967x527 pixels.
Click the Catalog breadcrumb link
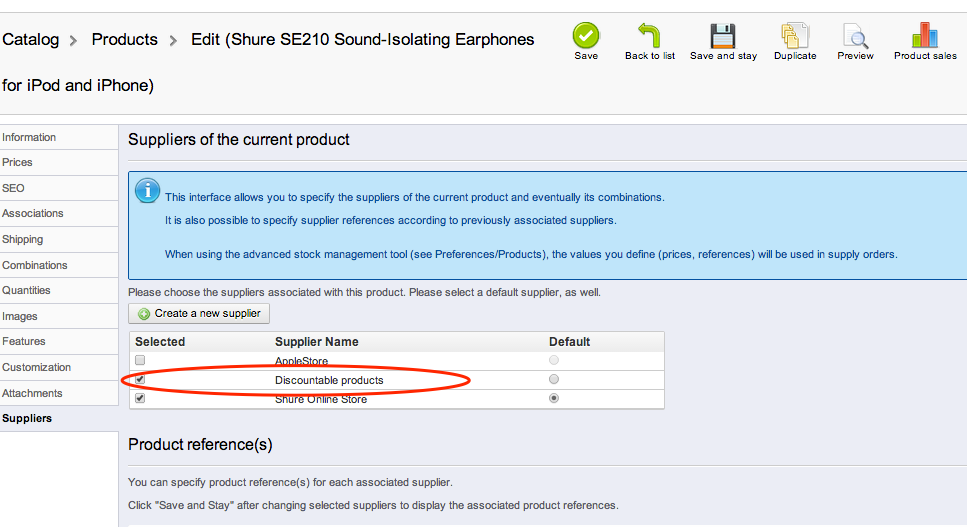(30, 40)
